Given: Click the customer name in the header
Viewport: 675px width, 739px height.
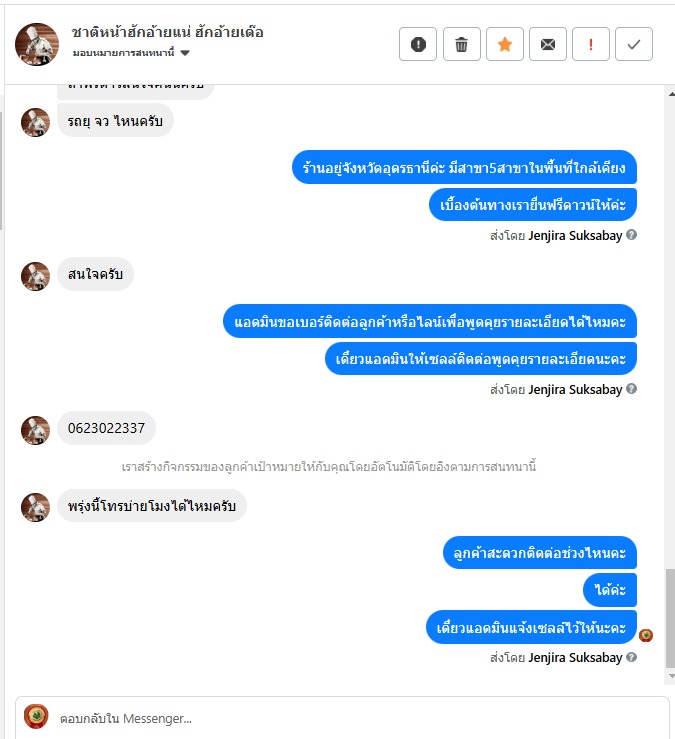Looking at the screenshot, I should pos(167,32).
